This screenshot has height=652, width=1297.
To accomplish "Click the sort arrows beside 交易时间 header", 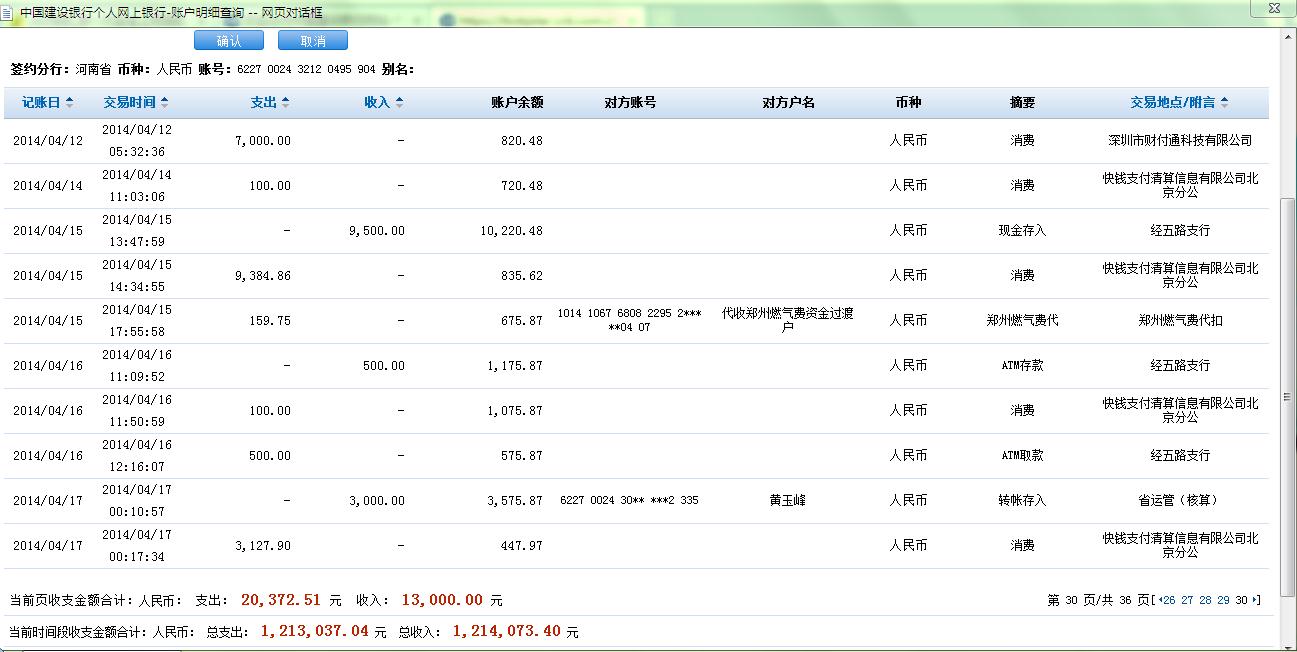I will pyautogui.click(x=165, y=103).
